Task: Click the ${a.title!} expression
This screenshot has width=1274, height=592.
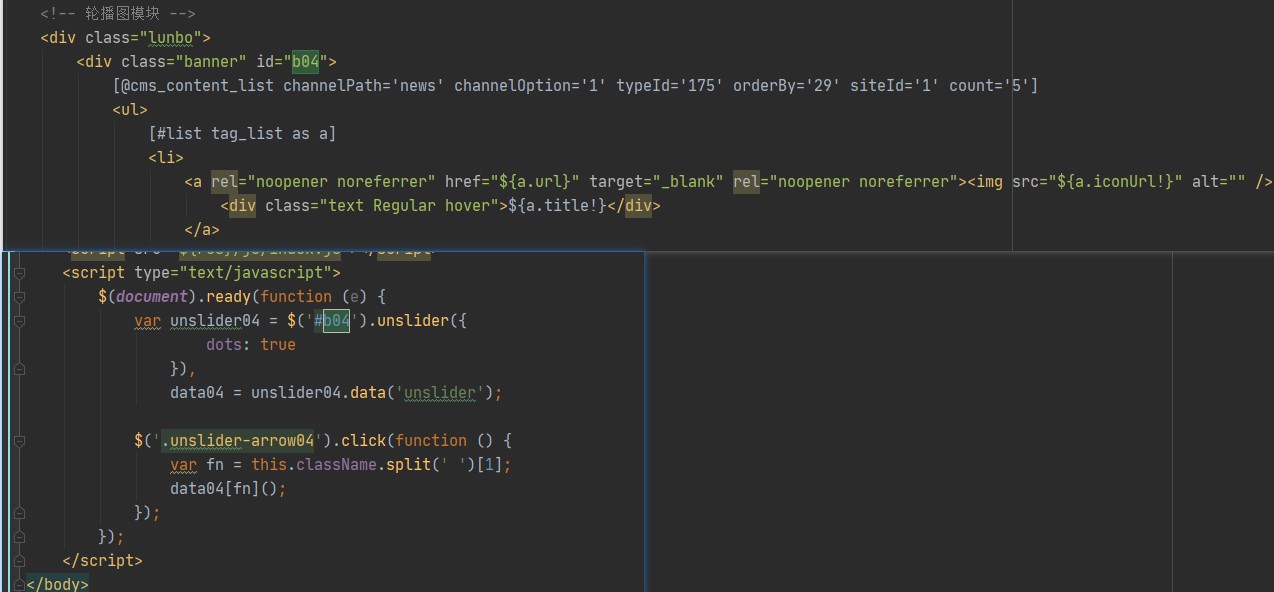Action: [558, 206]
